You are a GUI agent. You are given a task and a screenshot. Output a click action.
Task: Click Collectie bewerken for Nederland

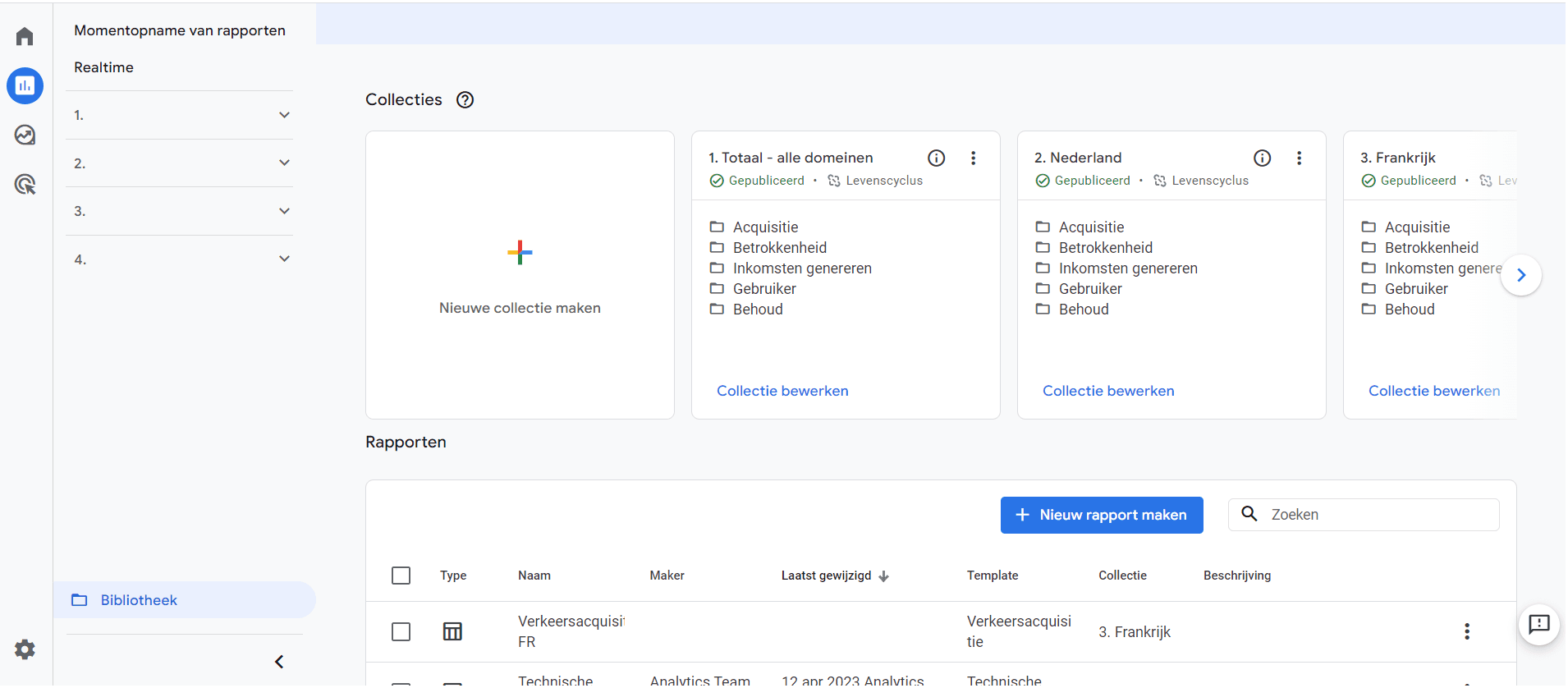tap(1108, 391)
